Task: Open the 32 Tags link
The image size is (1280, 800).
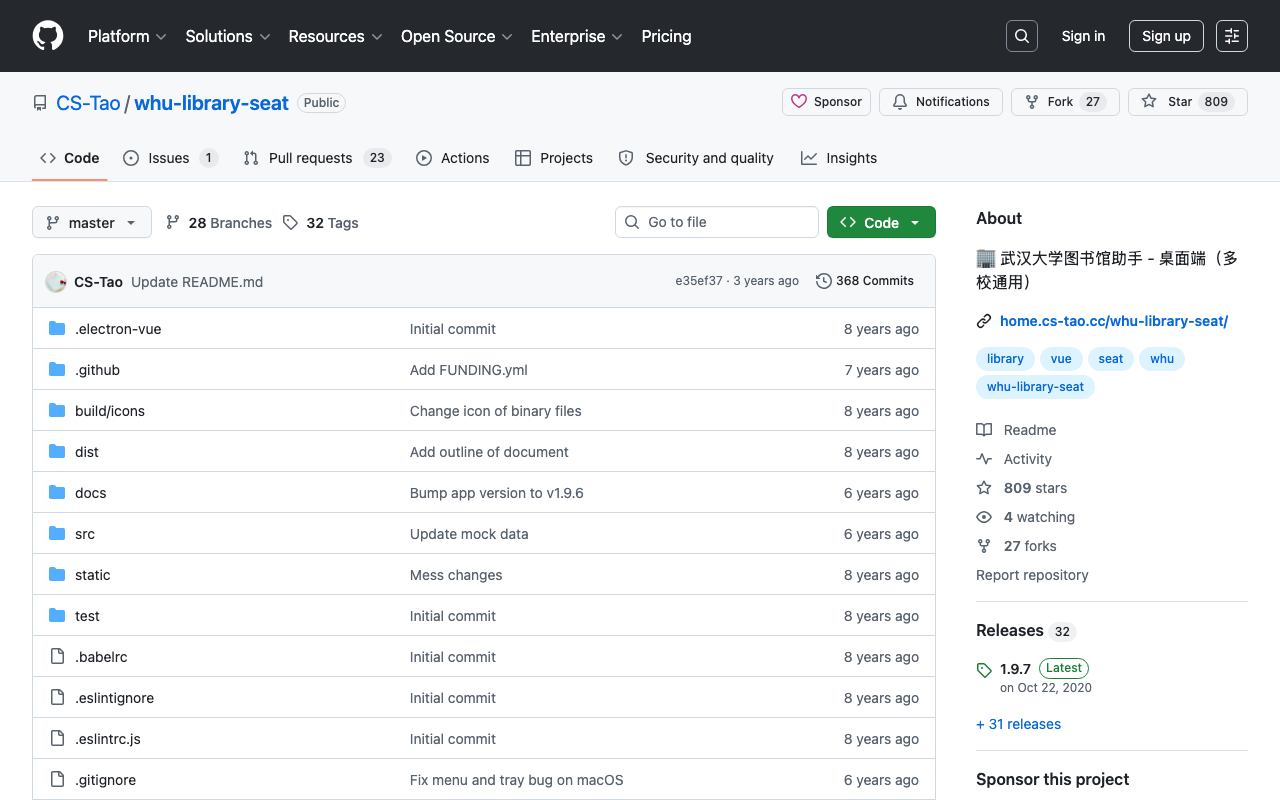Action: [x=320, y=223]
